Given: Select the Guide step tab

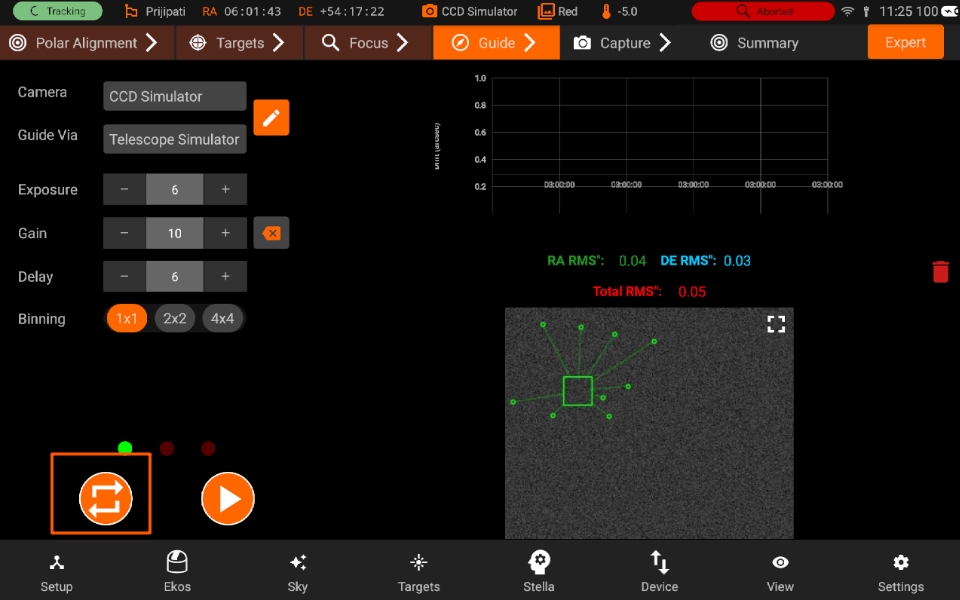Looking at the screenshot, I should [x=496, y=43].
